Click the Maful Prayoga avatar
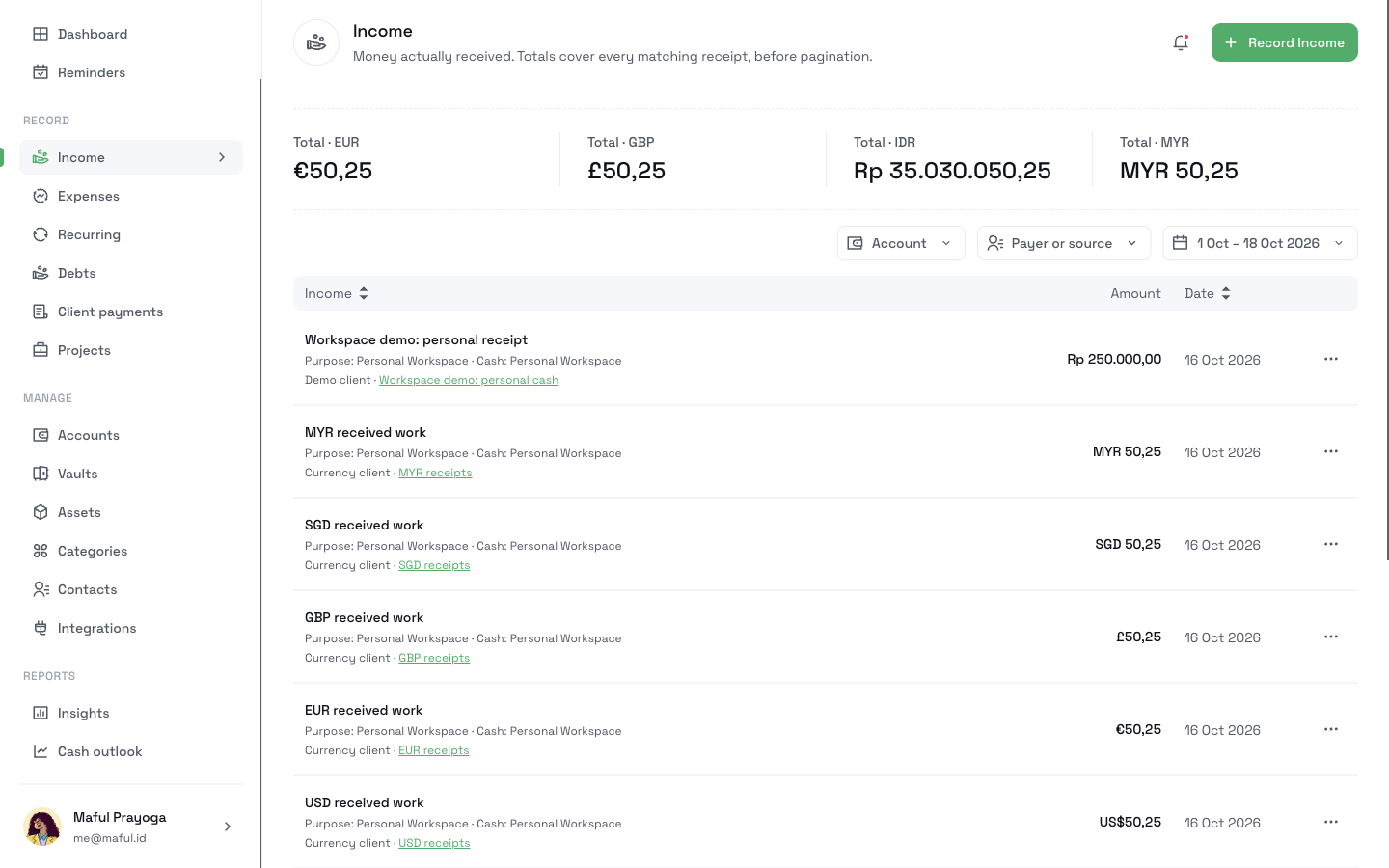The image size is (1389, 868). (x=42, y=827)
